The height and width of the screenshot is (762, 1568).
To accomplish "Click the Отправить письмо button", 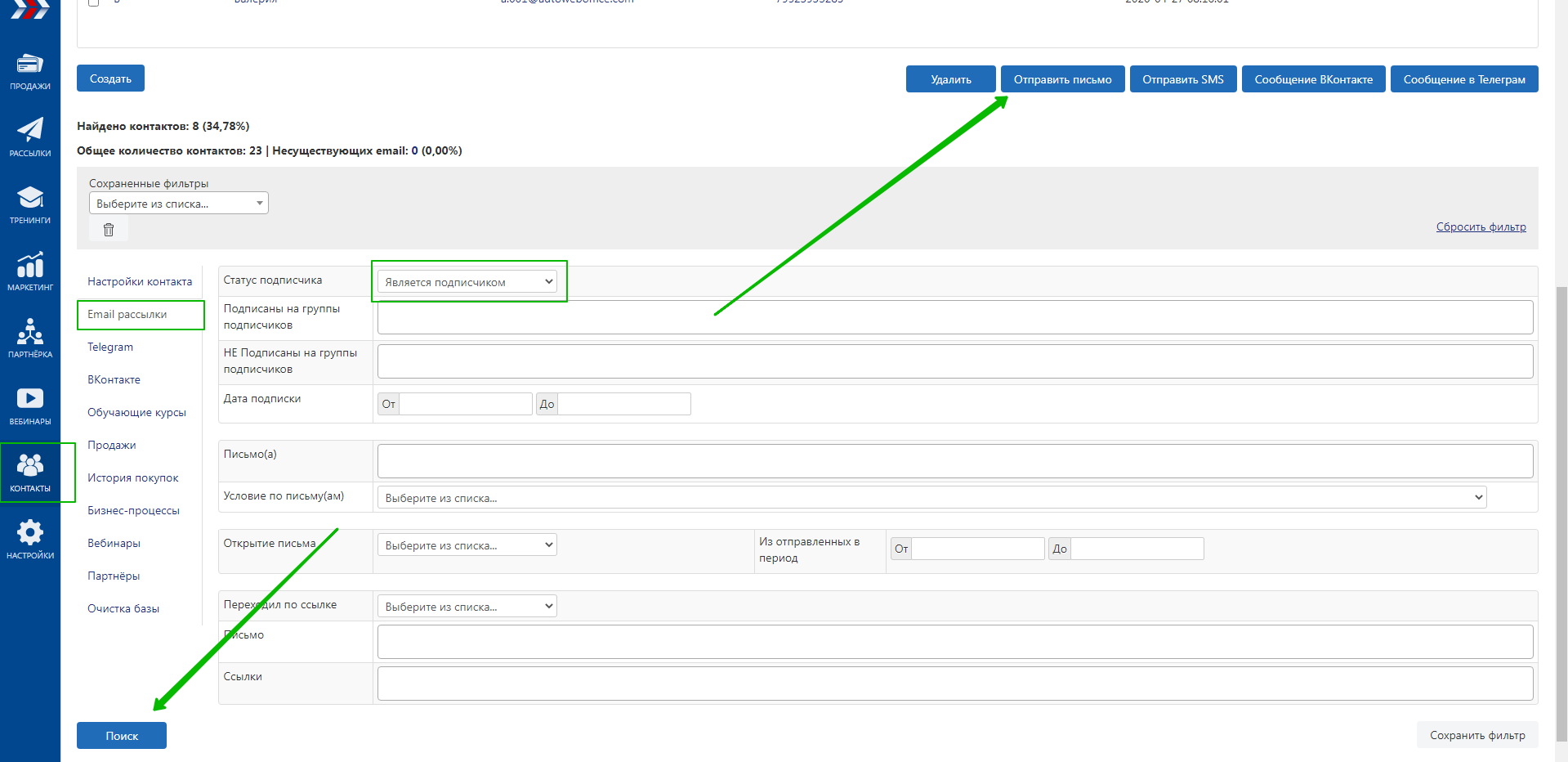I will pyautogui.click(x=1062, y=79).
